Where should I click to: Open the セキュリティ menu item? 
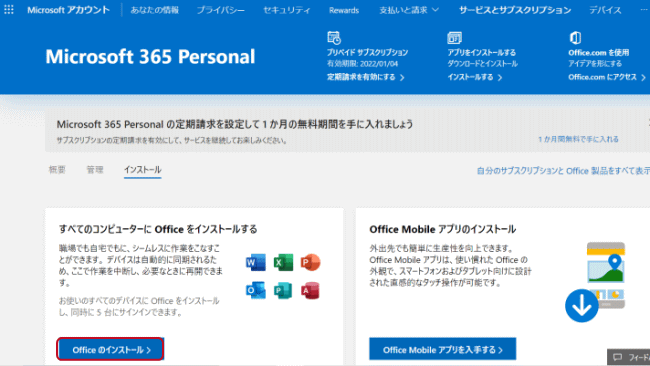pos(286,10)
